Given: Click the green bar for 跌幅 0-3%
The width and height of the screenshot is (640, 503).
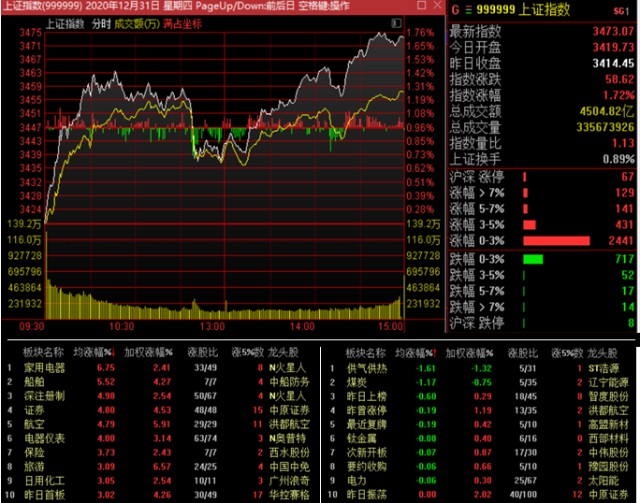Looking at the screenshot, I should coord(533,259).
